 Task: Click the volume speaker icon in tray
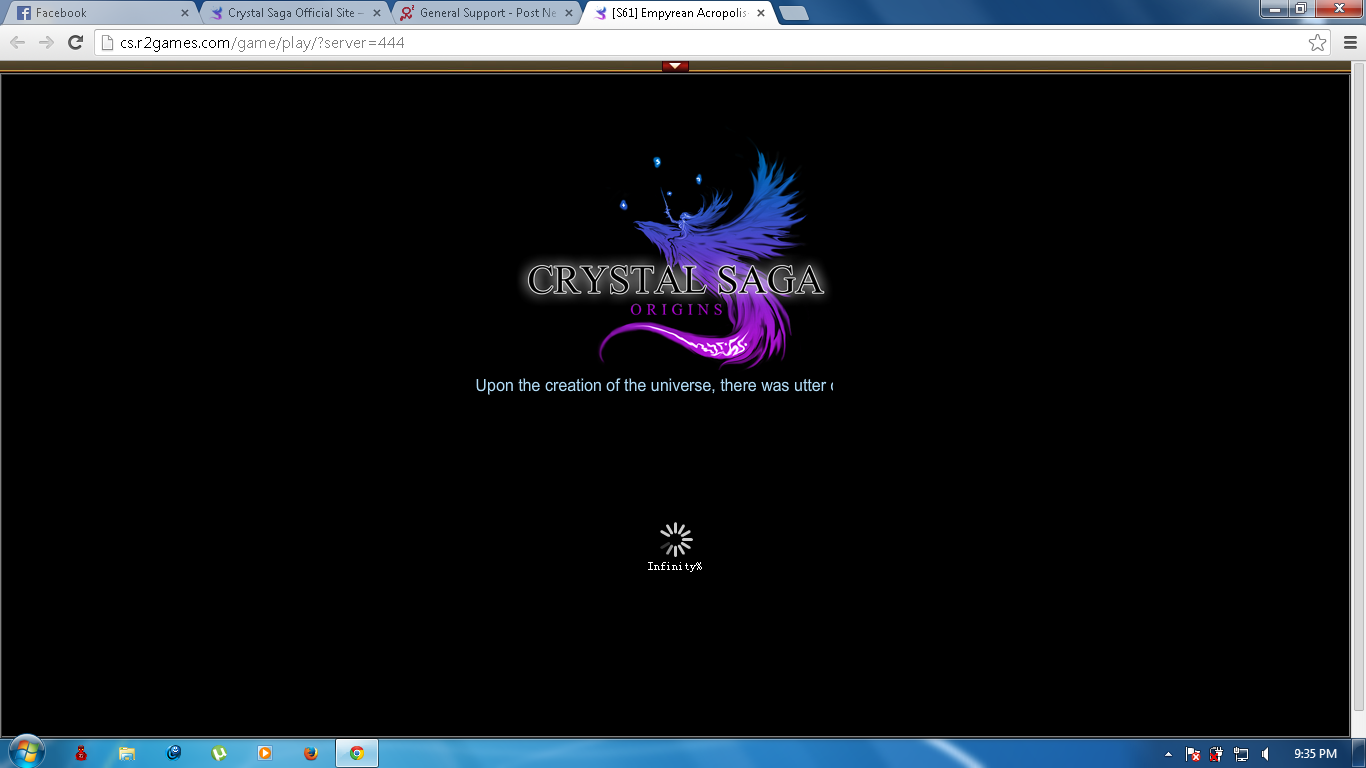click(x=1265, y=754)
